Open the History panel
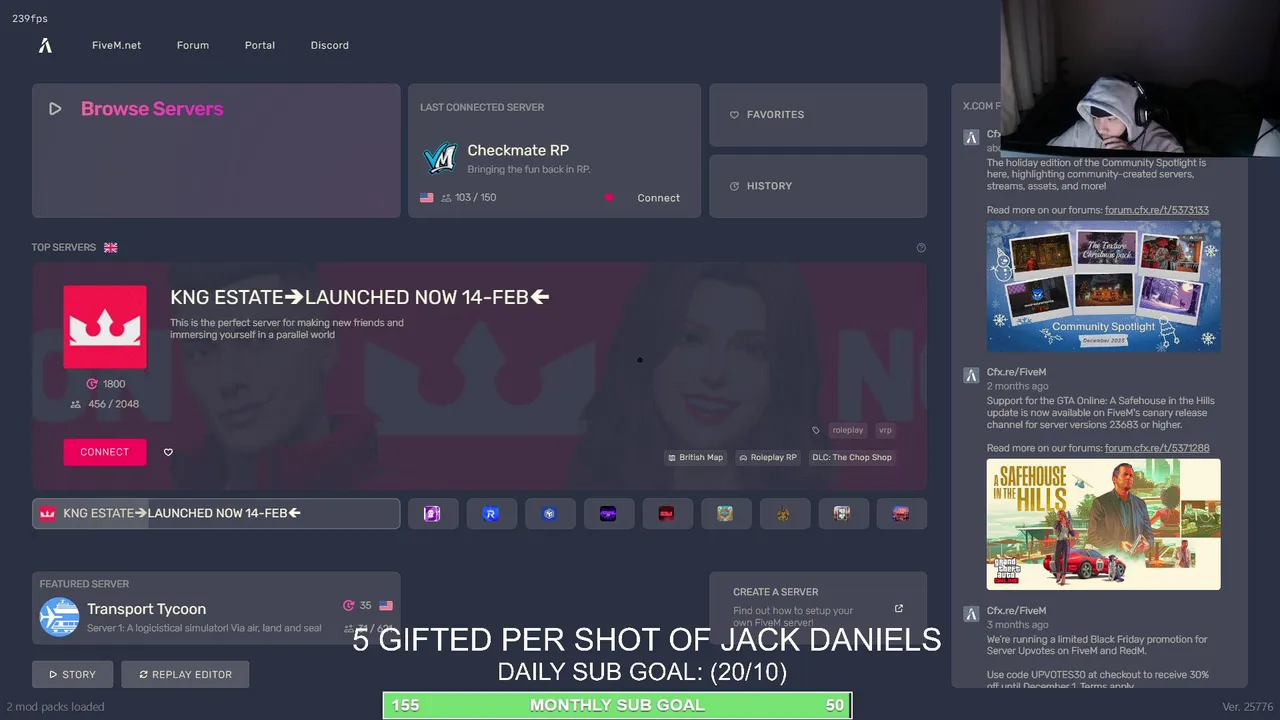1280x720 pixels. tap(818, 186)
